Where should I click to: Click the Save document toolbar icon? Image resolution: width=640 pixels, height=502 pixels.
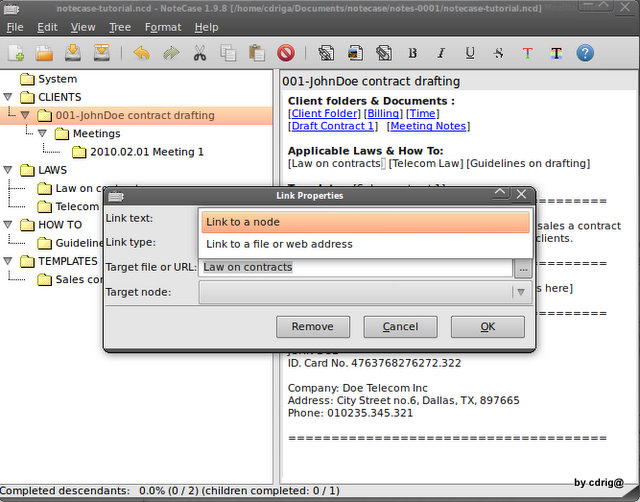tap(73, 53)
